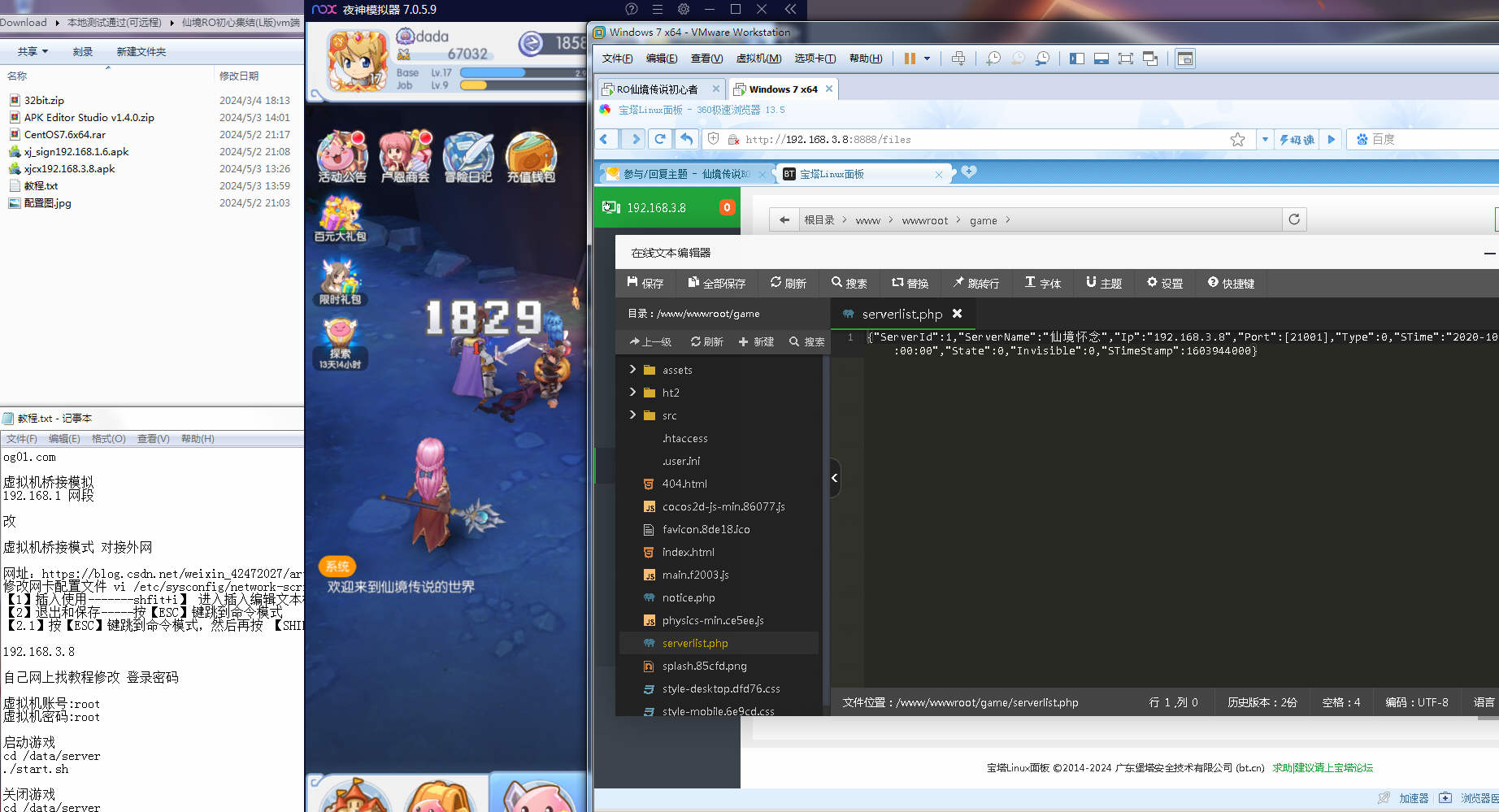Image resolution: width=1499 pixels, height=812 pixels.
Task: Click 刷新 in the editor top toolbar
Action: [x=788, y=283]
